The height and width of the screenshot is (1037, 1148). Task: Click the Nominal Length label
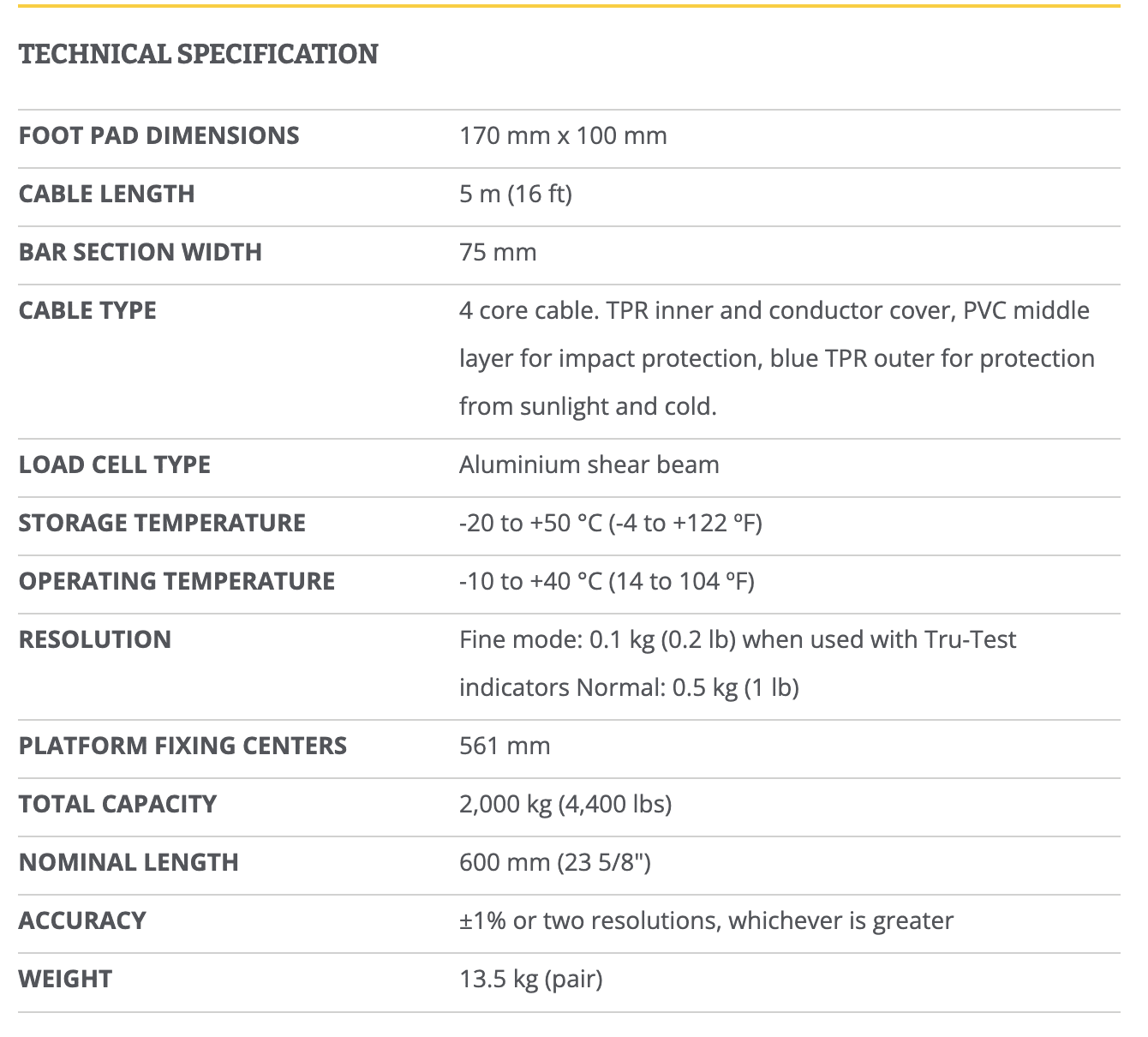pyautogui.click(x=129, y=862)
